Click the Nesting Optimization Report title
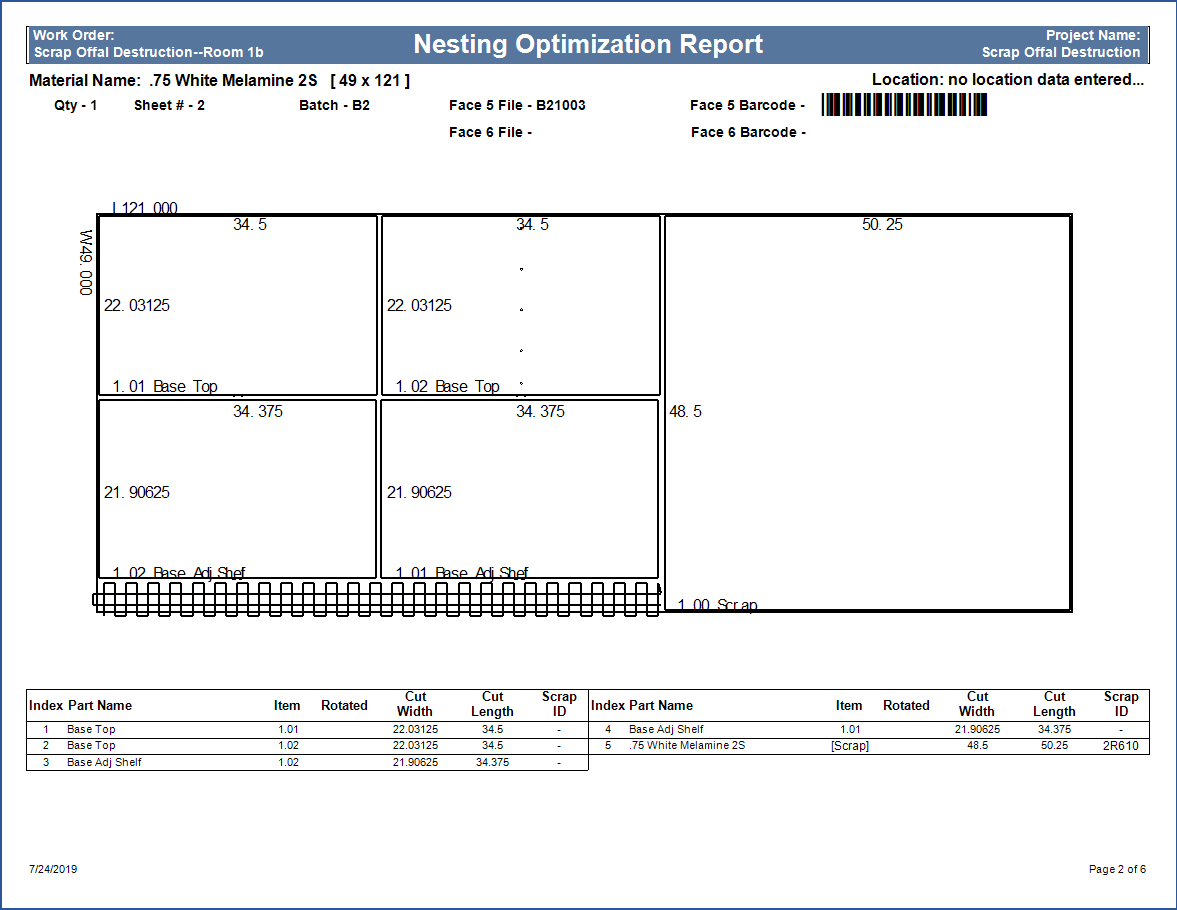 588,45
